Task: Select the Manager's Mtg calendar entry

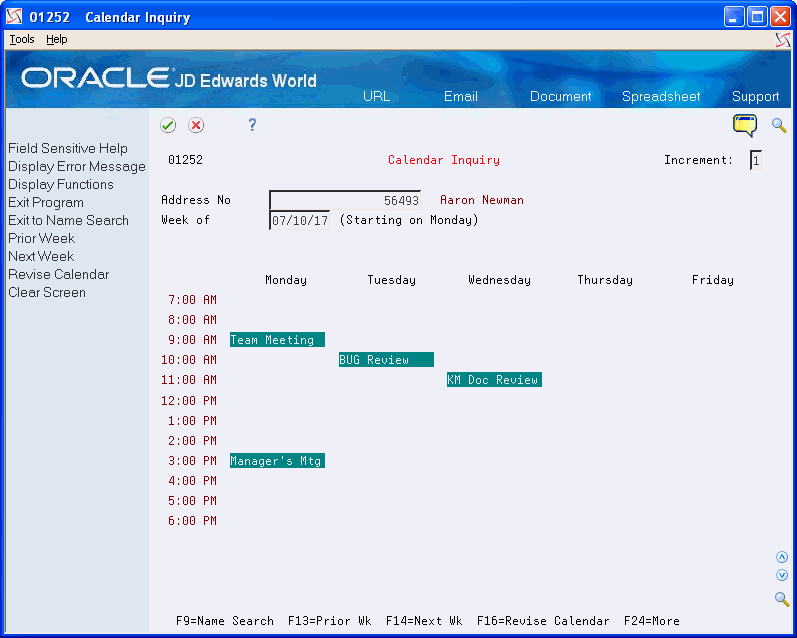Action: [277, 461]
